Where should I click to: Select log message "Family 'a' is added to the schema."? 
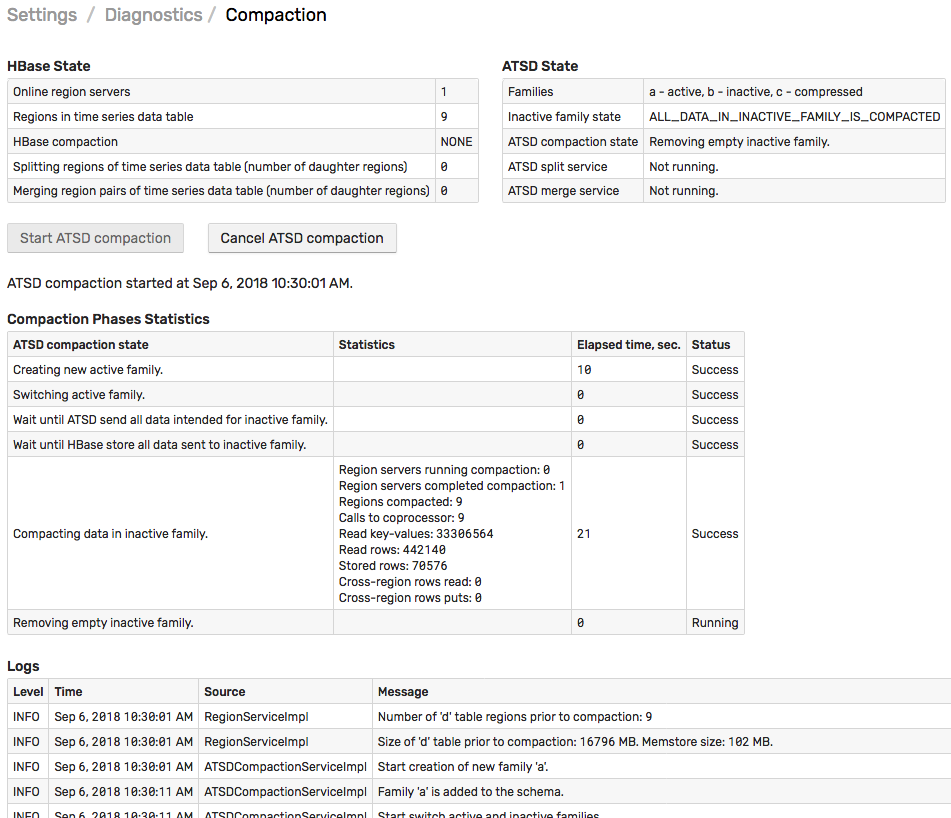pyautogui.click(x=471, y=791)
